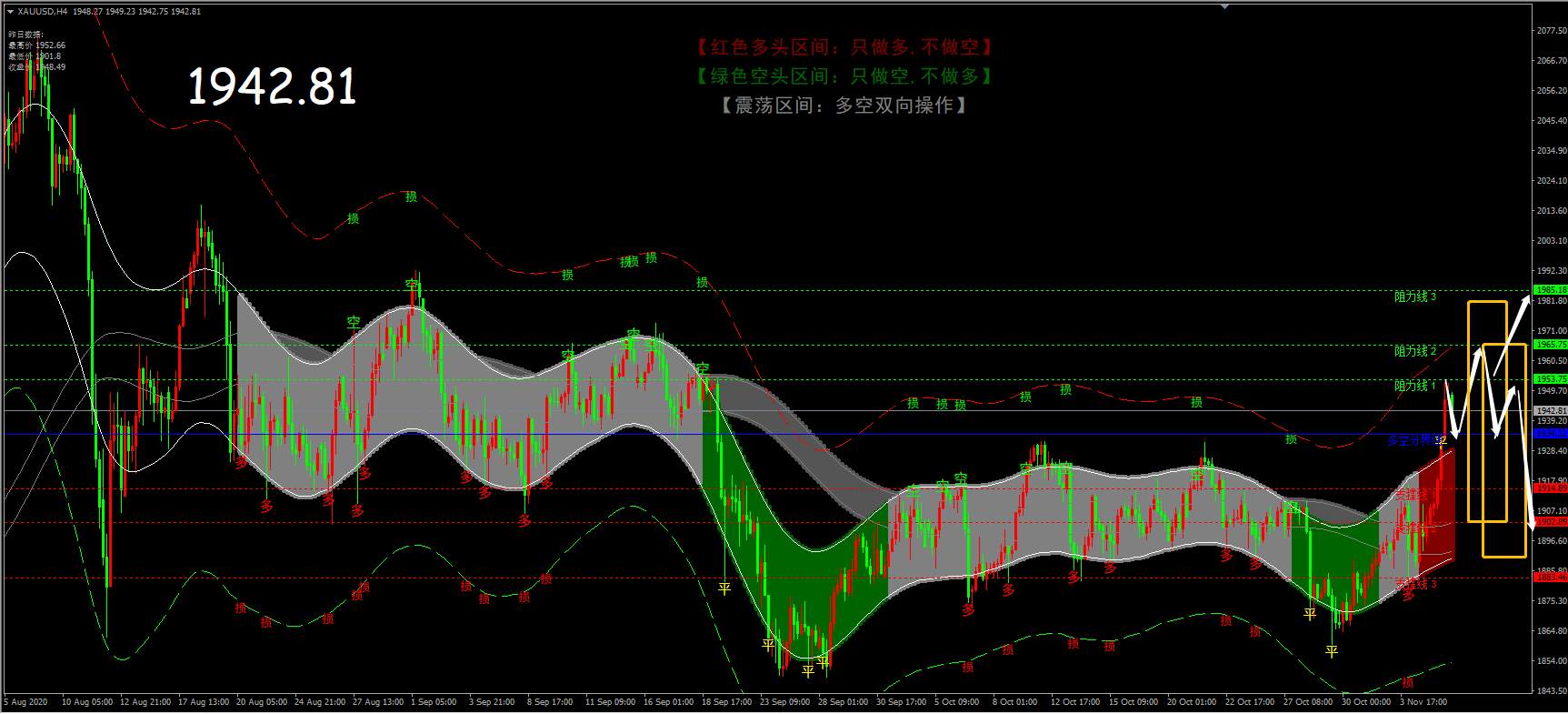Click yesterday's close value 1948.49
Viewport: 1568px width, 714px height.
pyautogui.click(x=51, y=67)
